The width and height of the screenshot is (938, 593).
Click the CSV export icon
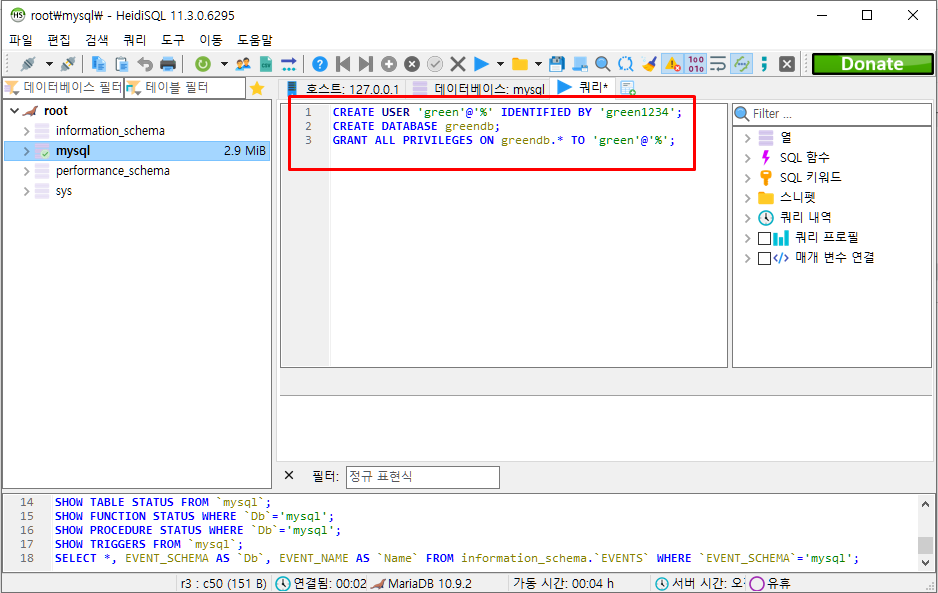pyautogui.click(x=266, y=64)
